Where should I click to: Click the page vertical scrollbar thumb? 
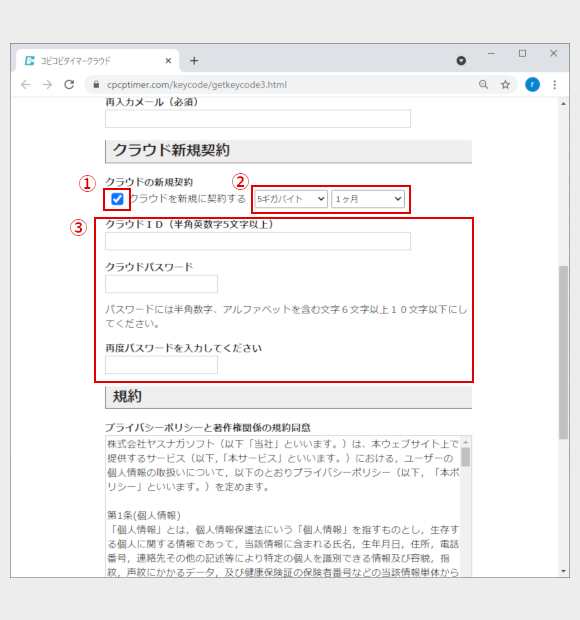pyautogui.click(x=563, y=352)
